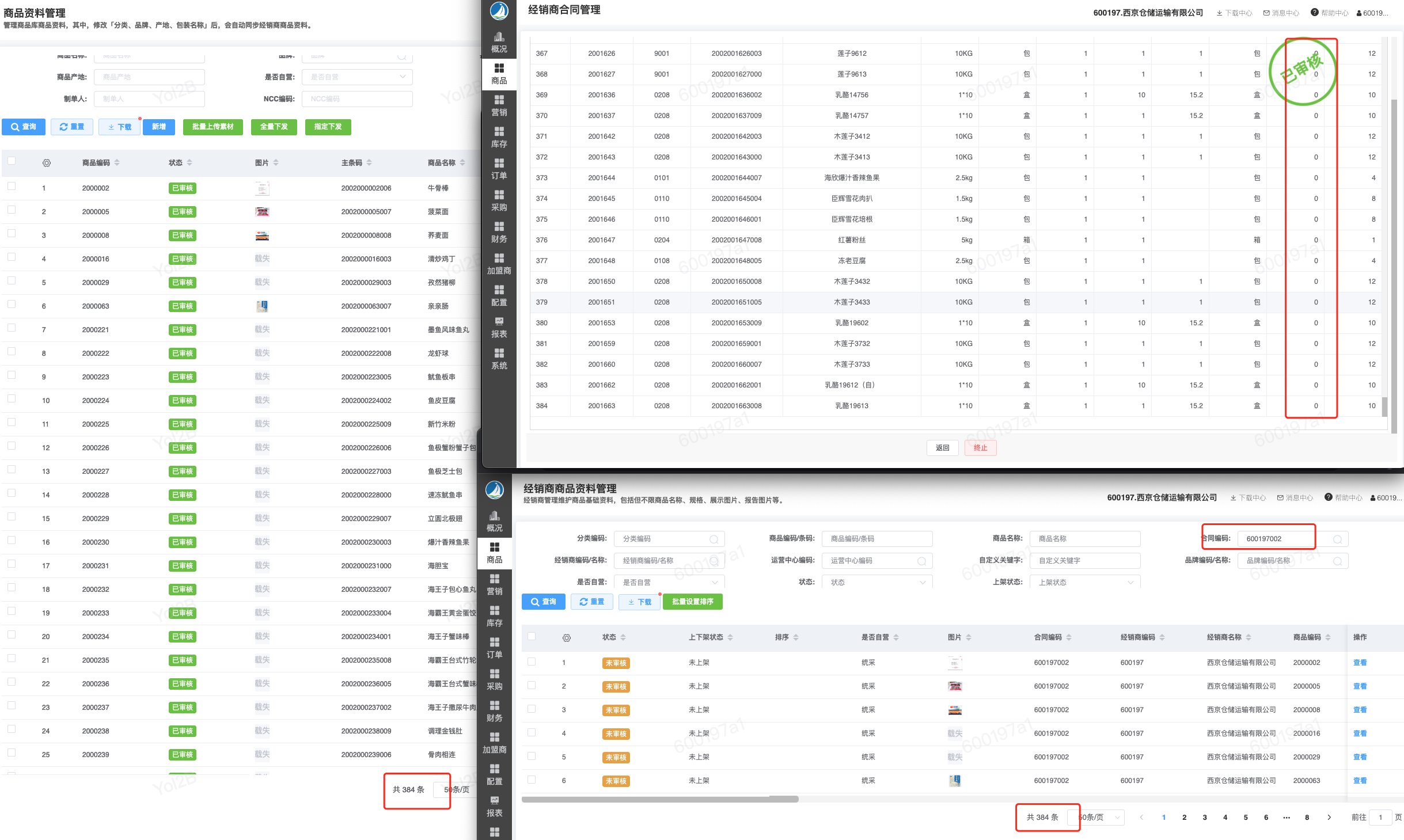Go to page 3 in pagination
1404x840 pixels.
(1205, 817)
